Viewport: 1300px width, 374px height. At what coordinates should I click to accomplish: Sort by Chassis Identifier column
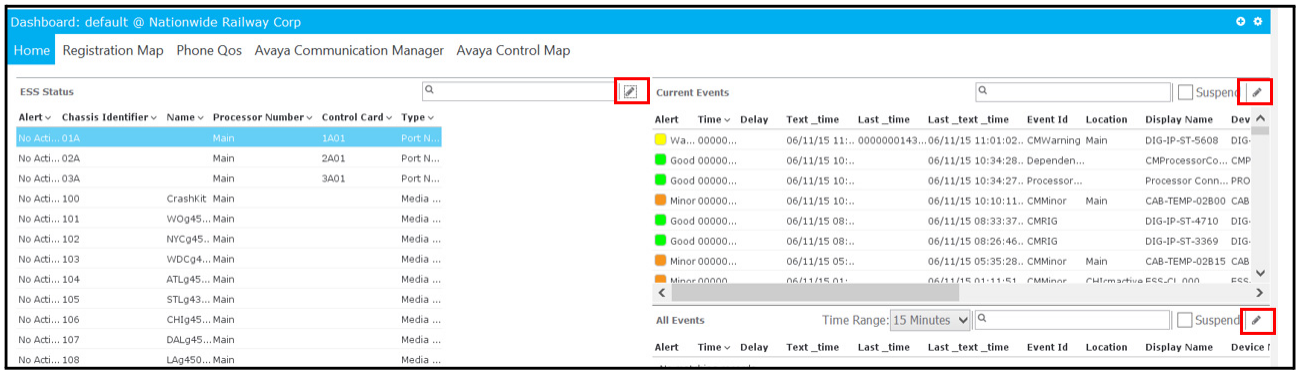point(109,117)
